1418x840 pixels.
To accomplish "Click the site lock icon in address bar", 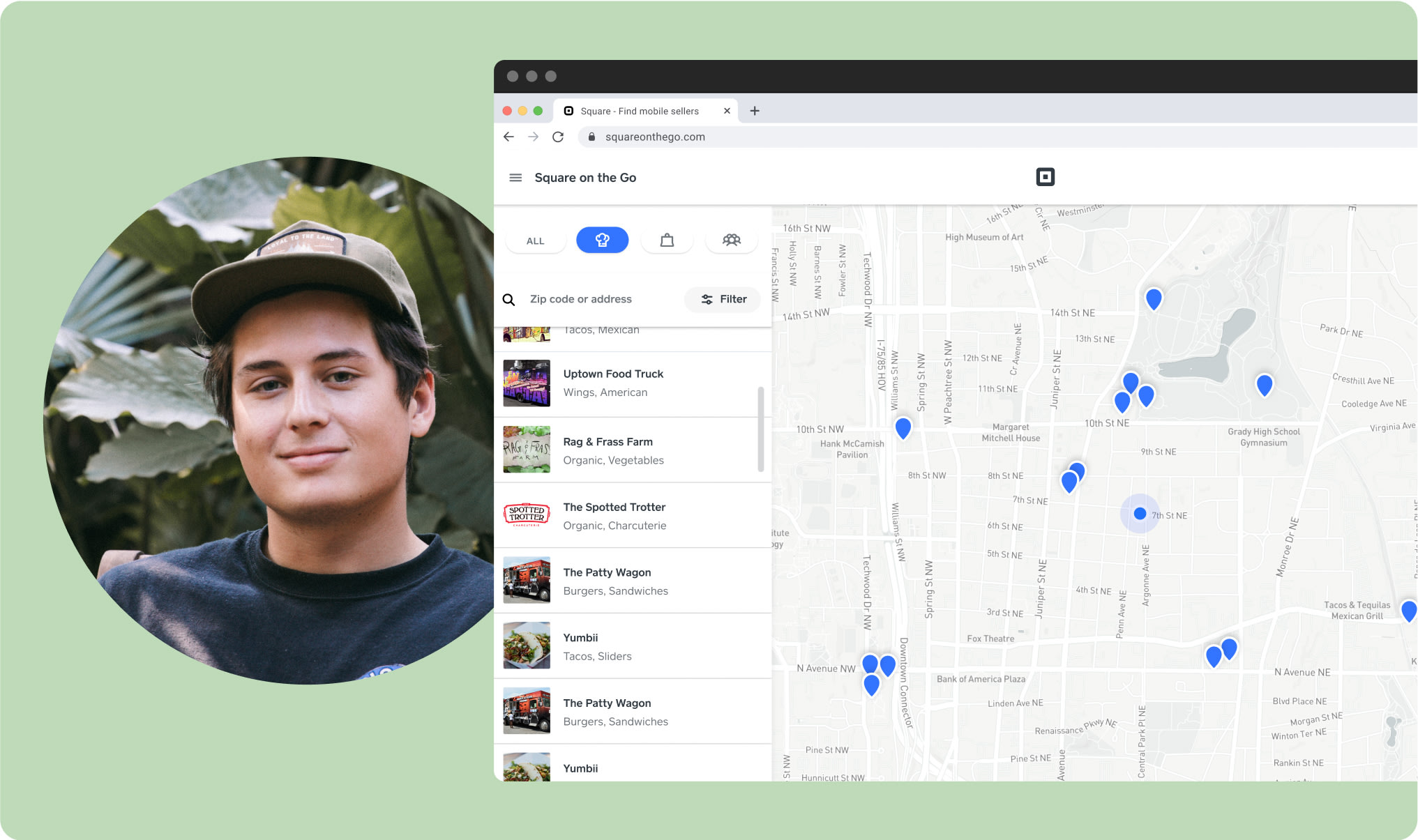I will [x=591, y=137].
